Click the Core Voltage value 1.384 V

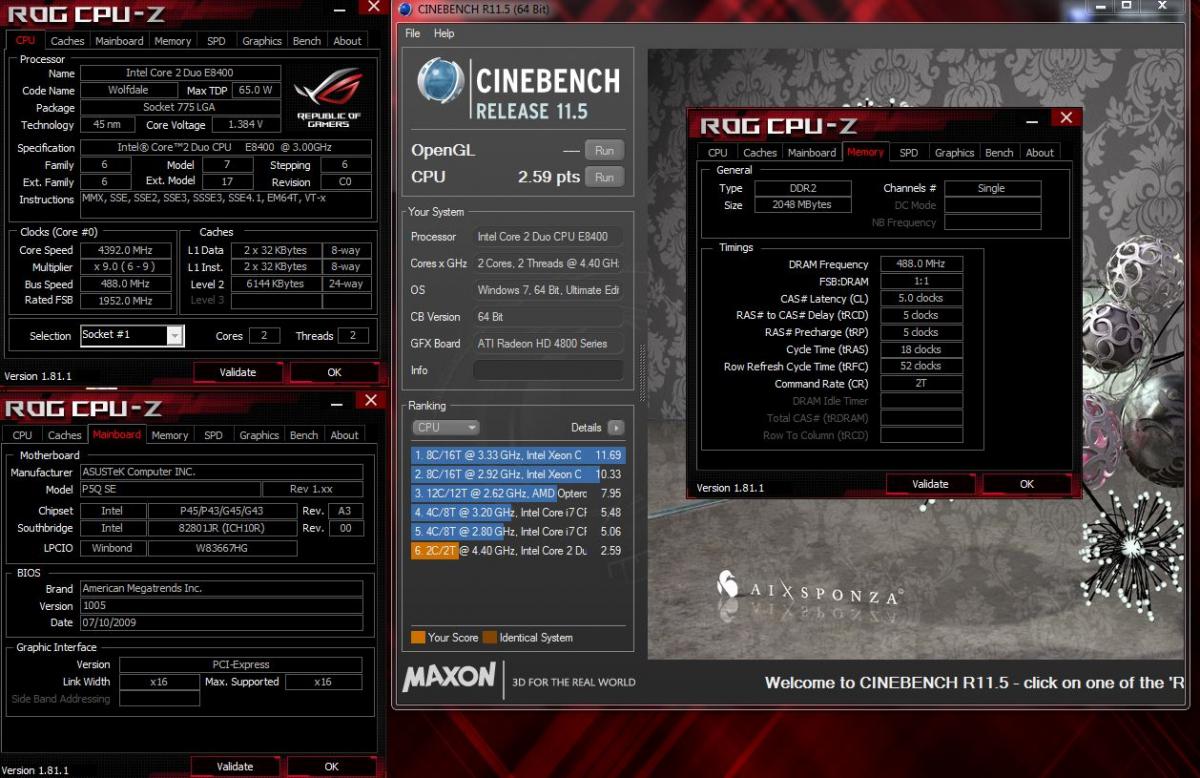pyautogui.click(x=245, y=125)
